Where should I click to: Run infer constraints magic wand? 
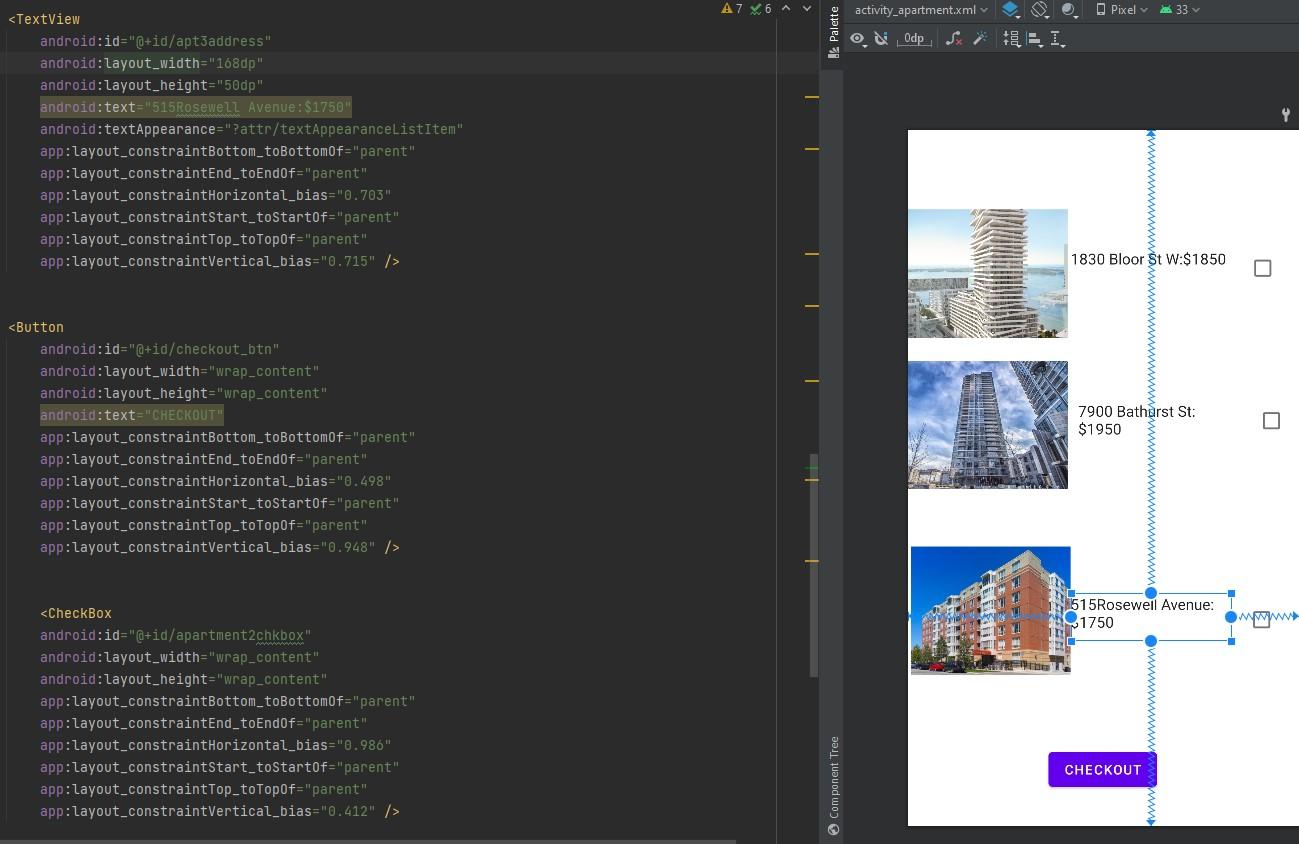pos(978,37)
